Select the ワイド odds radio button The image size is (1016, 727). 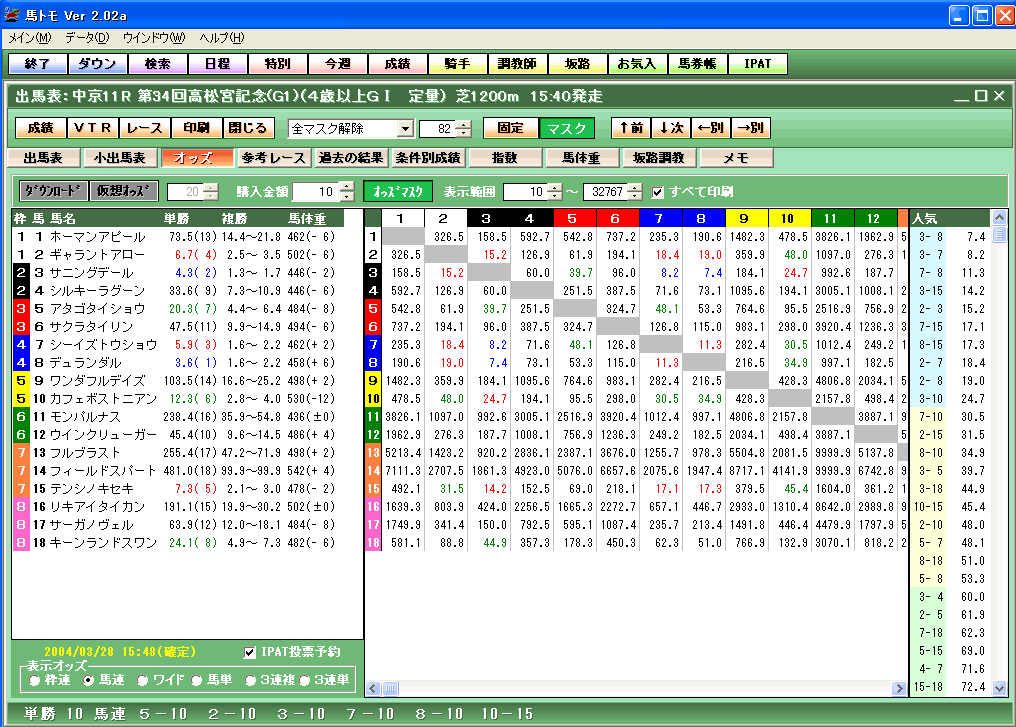click(x=141, y=680)
